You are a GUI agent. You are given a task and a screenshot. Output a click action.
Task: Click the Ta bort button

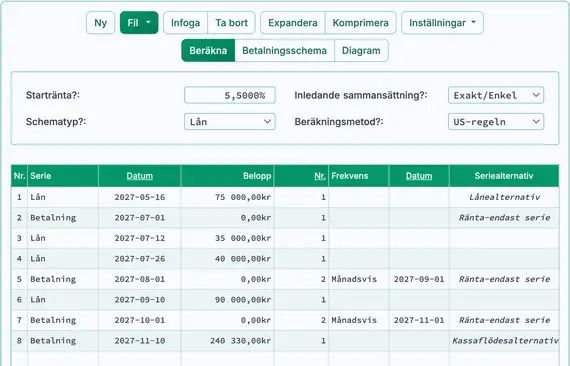click(231, 23)
